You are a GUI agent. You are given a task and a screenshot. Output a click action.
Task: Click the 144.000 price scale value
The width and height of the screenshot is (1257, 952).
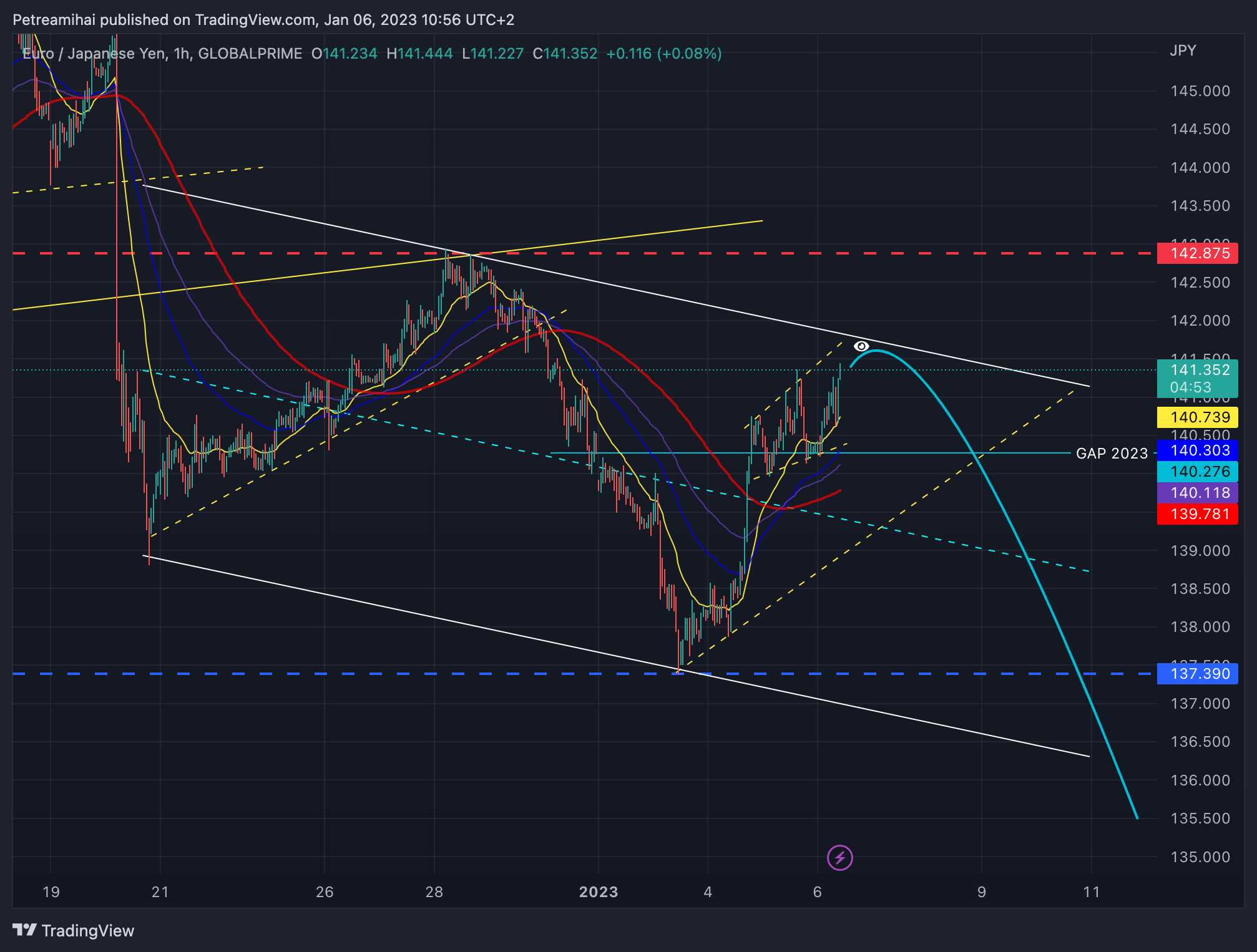click(x=1200, y=168)
